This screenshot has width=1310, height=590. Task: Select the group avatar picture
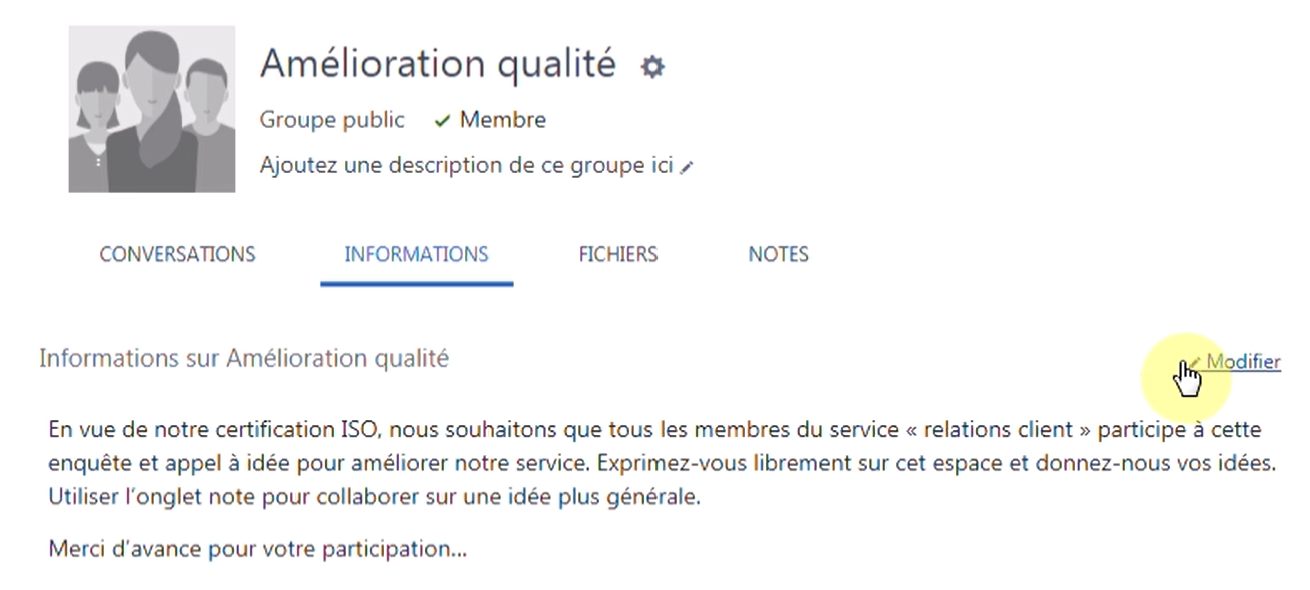coord(152,109)
